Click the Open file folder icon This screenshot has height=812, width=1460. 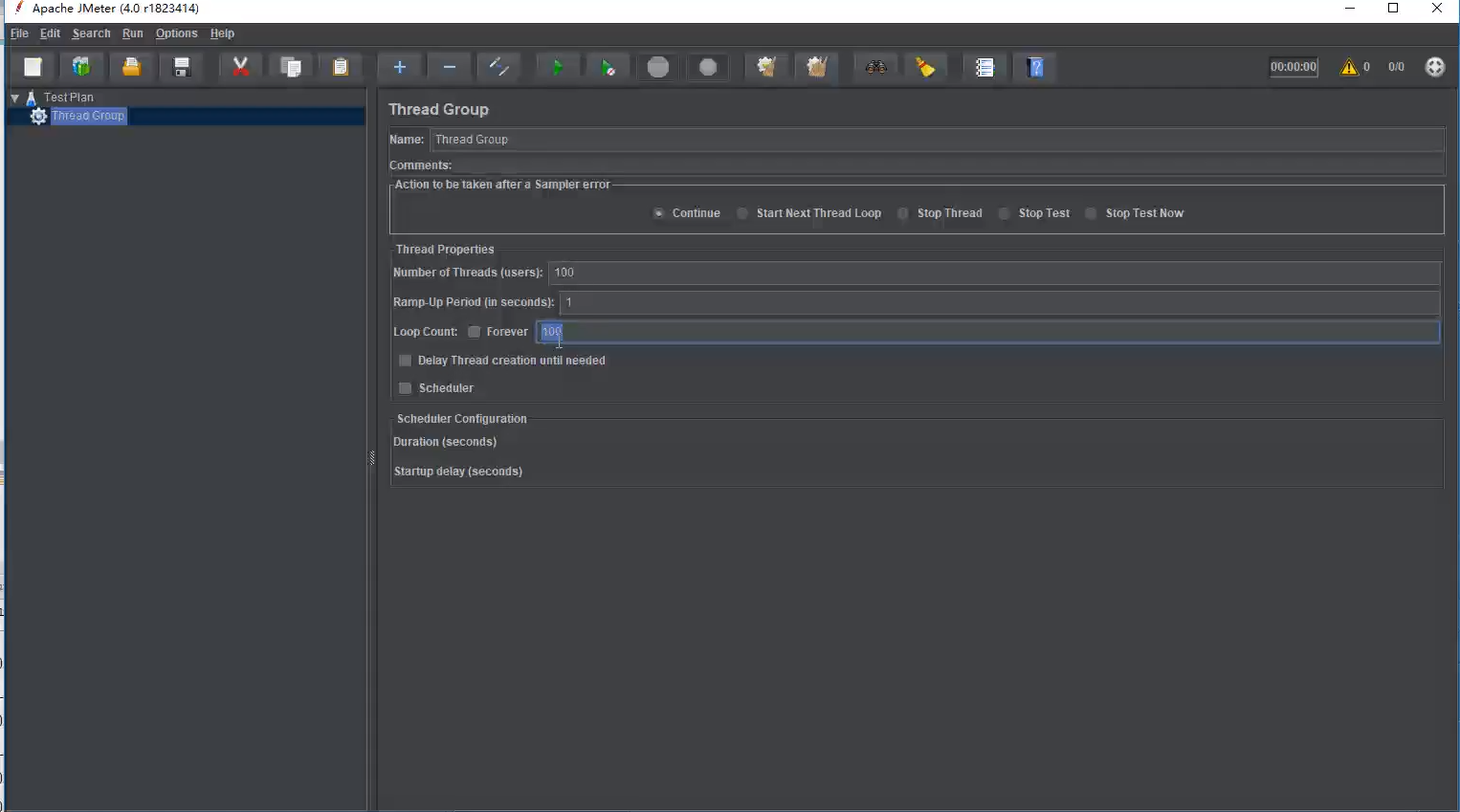[131, 67]
